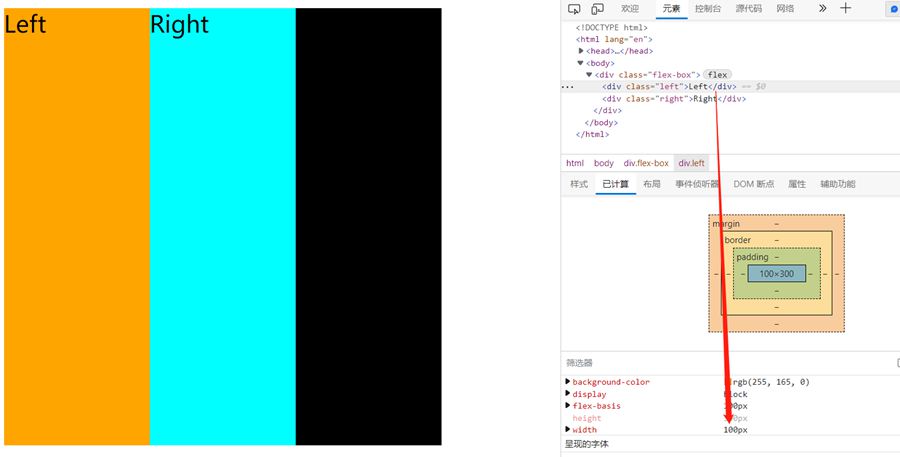Collapse the body element node
Viewport: 900px width, 457px height.
[581, 63]
